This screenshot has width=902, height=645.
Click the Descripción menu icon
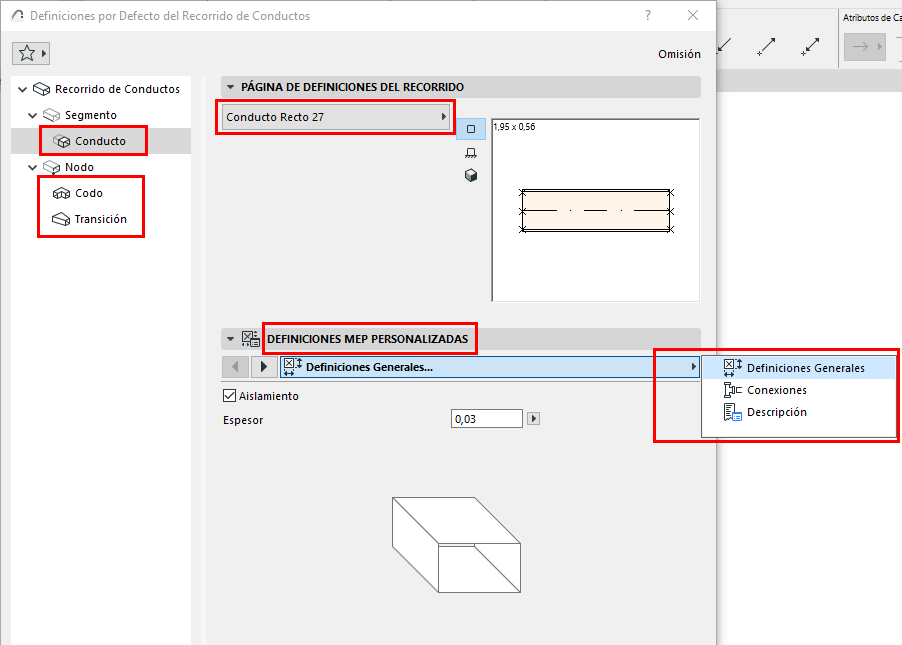point(732,412)
